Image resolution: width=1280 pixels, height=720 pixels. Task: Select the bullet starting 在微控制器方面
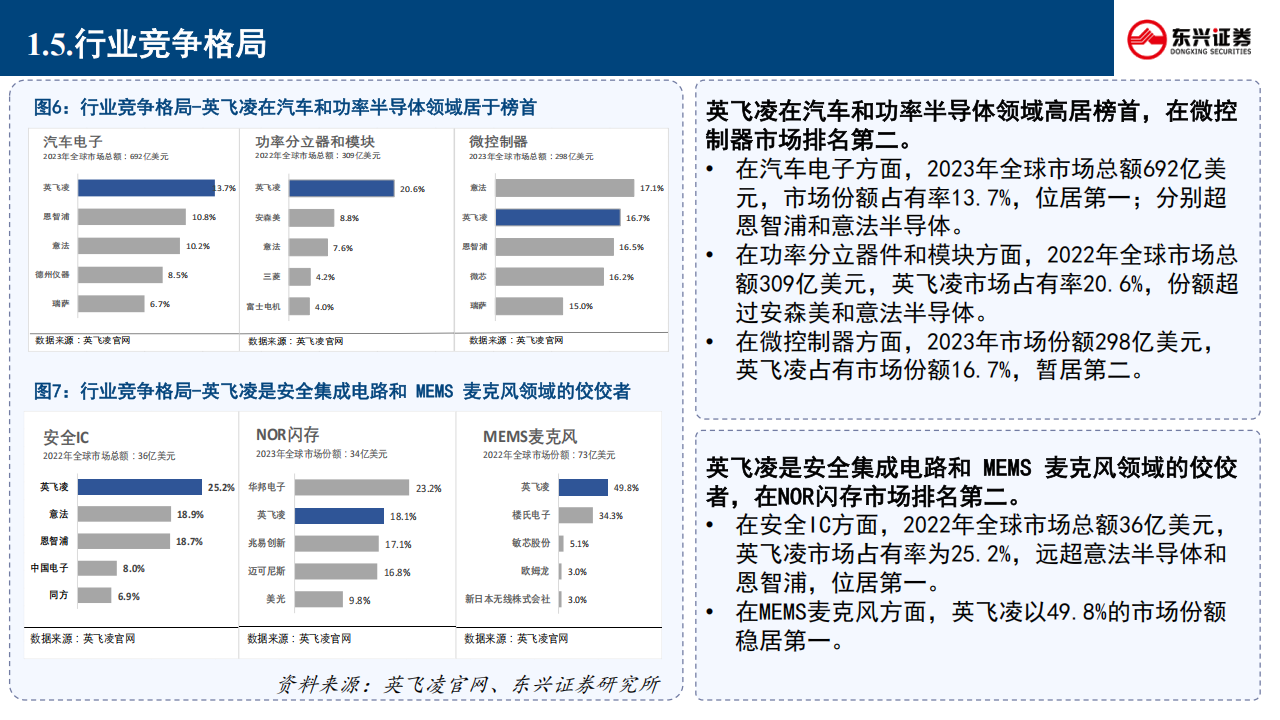[x=976, y=357]
